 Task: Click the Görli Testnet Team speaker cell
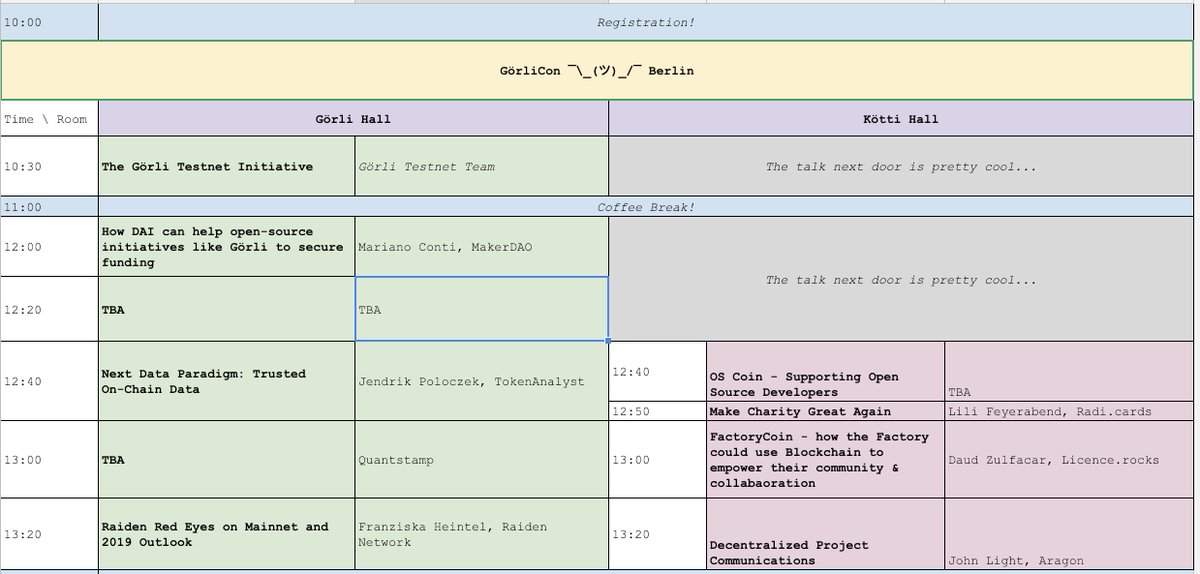tap(481, 166)
